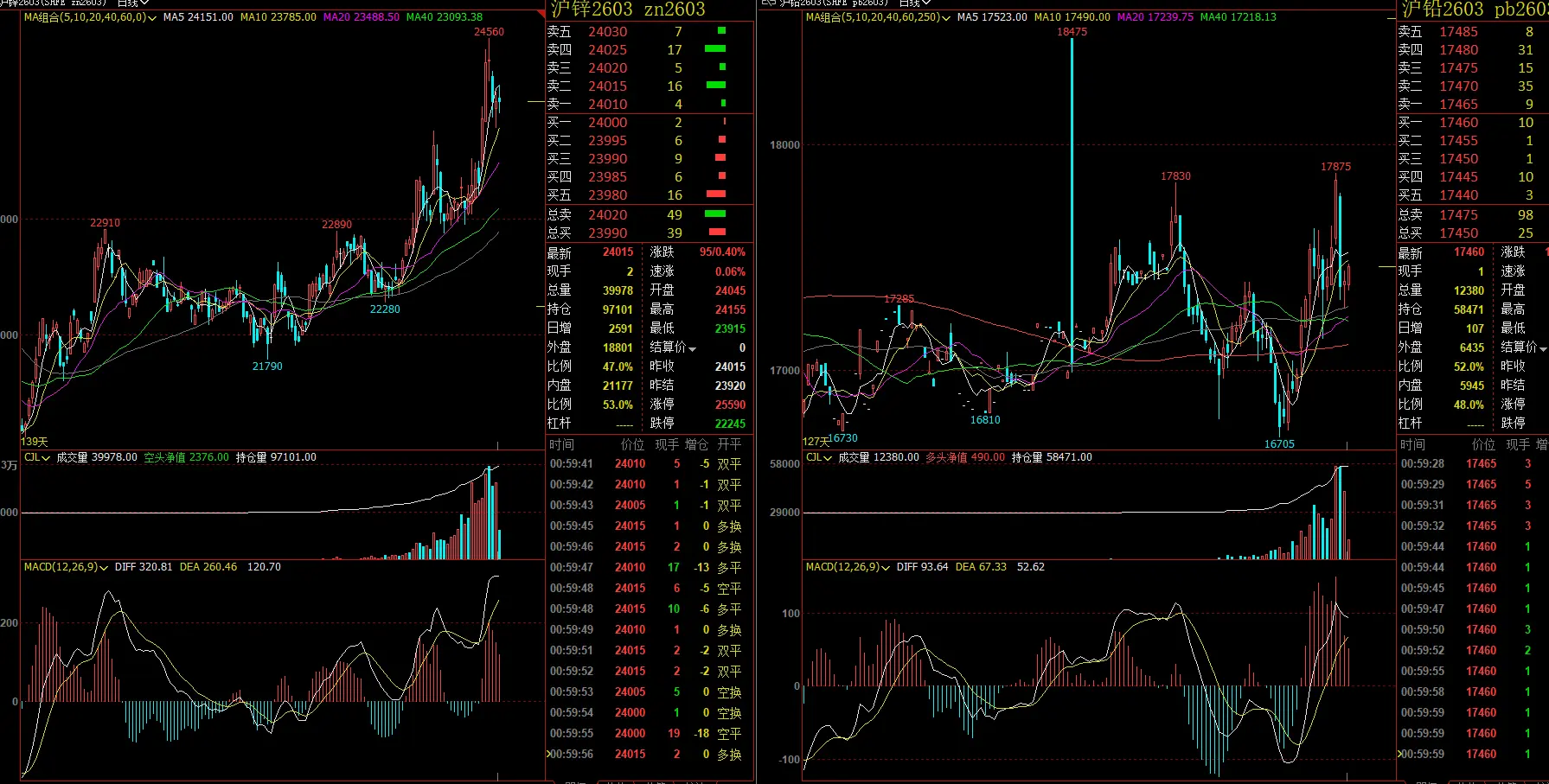Viewport: 1549px width, 784px height.
Task: Click the 沪锌2603 zn2603 contract title
Action: pyautogui.click(x=628, y=10)
